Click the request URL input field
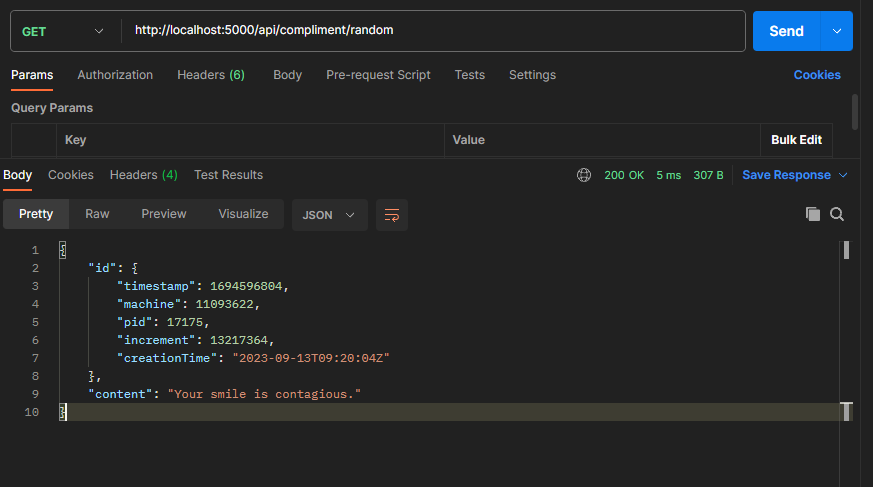Image resolution: width=873 pixels, height=487 pixels. point(433,31)
